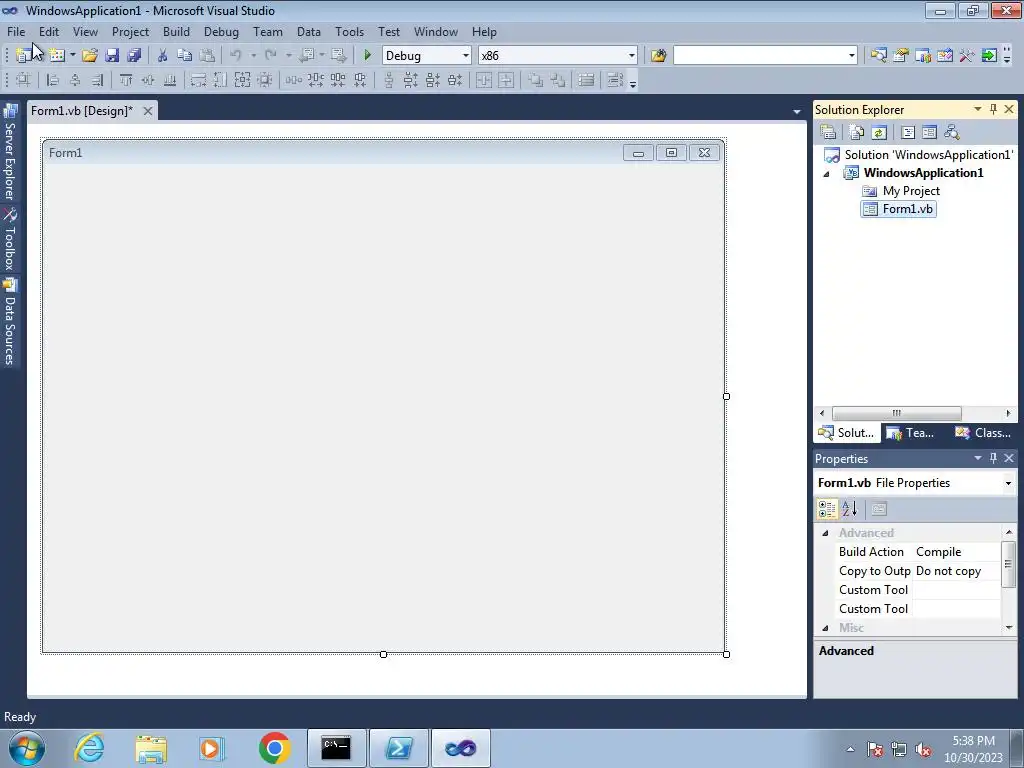The width and height of the screenshot is (1024, 768).
Task: Open Google Chrome from the taskbar
Action: (274, 748)
